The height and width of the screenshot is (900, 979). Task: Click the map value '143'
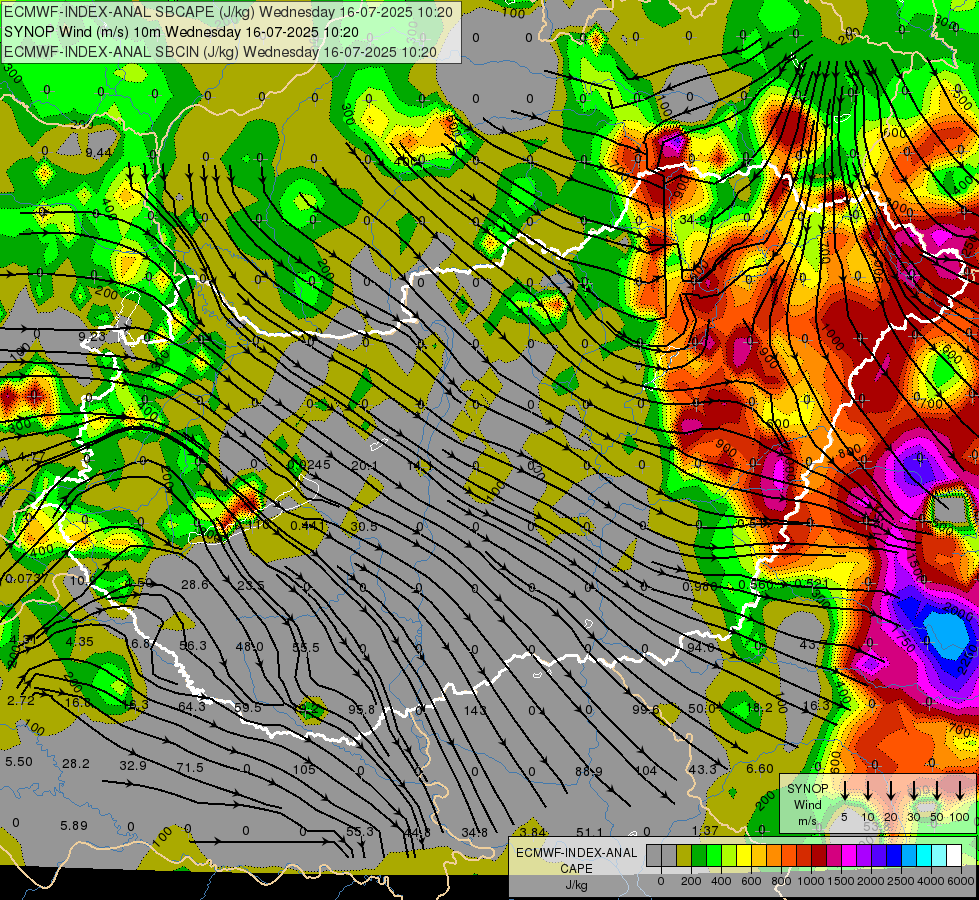click(475, 710)
